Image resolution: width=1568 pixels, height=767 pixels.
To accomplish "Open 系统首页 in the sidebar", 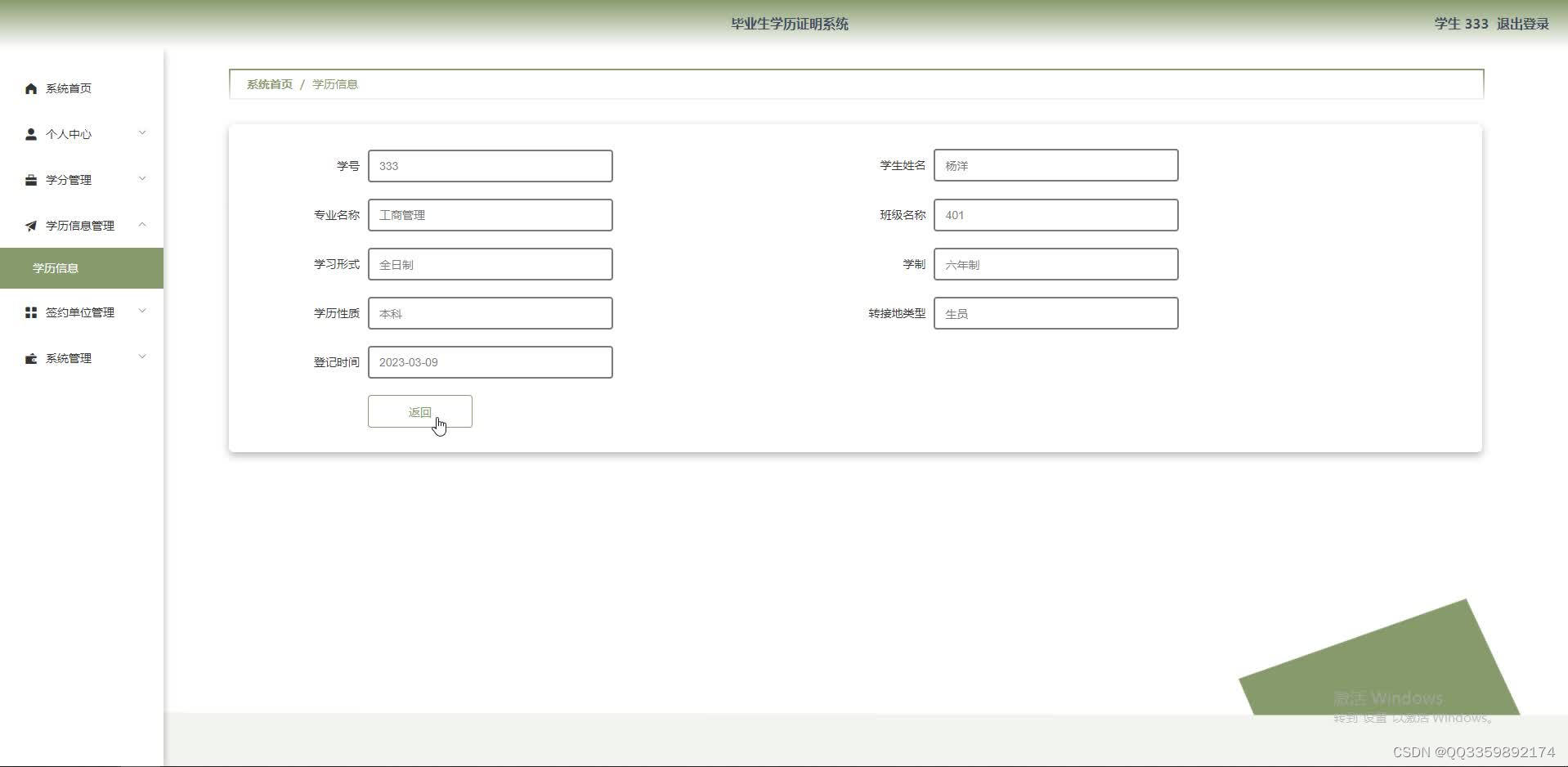I will click(82, 88).
